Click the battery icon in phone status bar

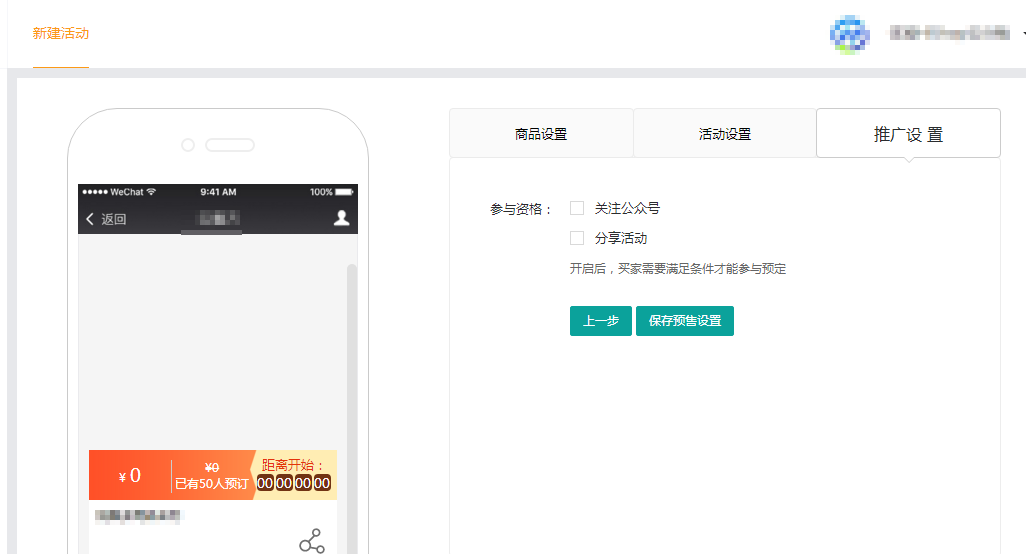(x=344, y=192)
